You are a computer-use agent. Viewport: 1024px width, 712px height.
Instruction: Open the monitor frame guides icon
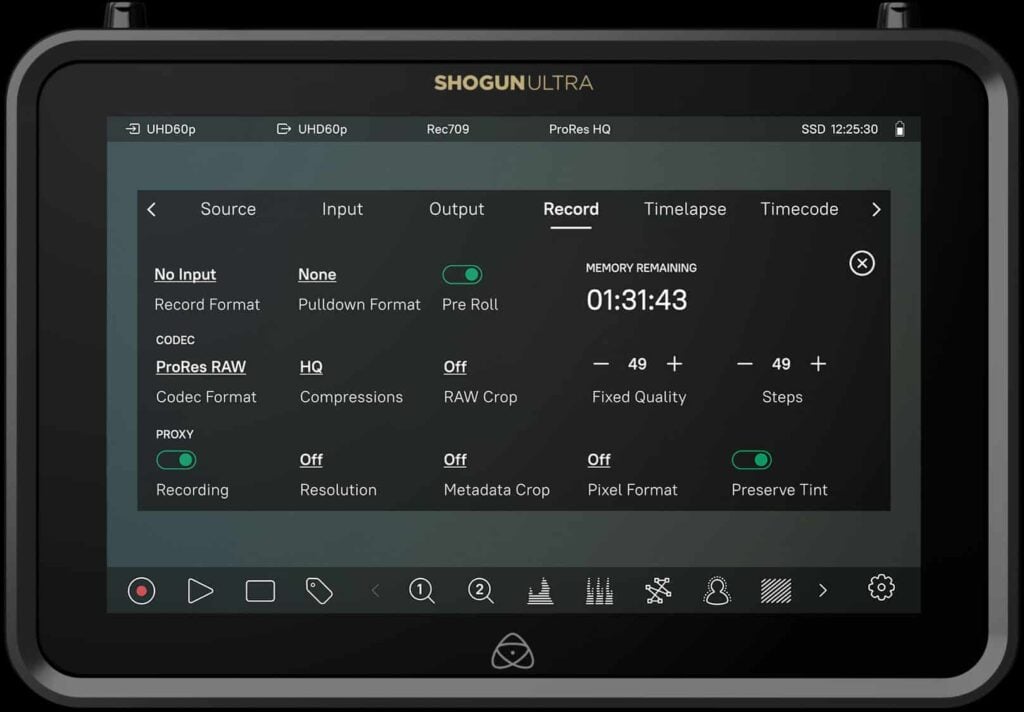[259, 591]
